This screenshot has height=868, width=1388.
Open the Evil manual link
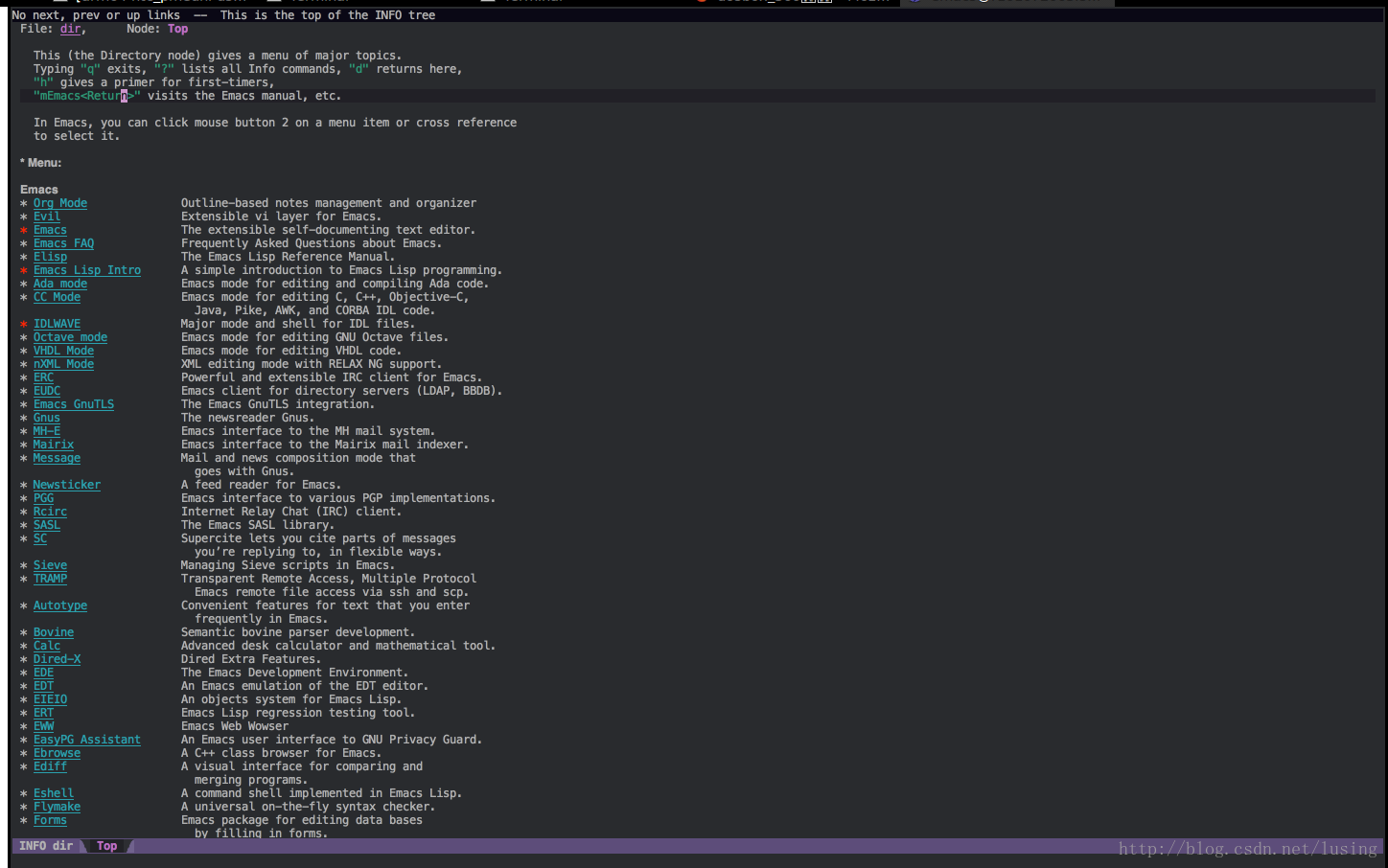(x=47, y=217)
